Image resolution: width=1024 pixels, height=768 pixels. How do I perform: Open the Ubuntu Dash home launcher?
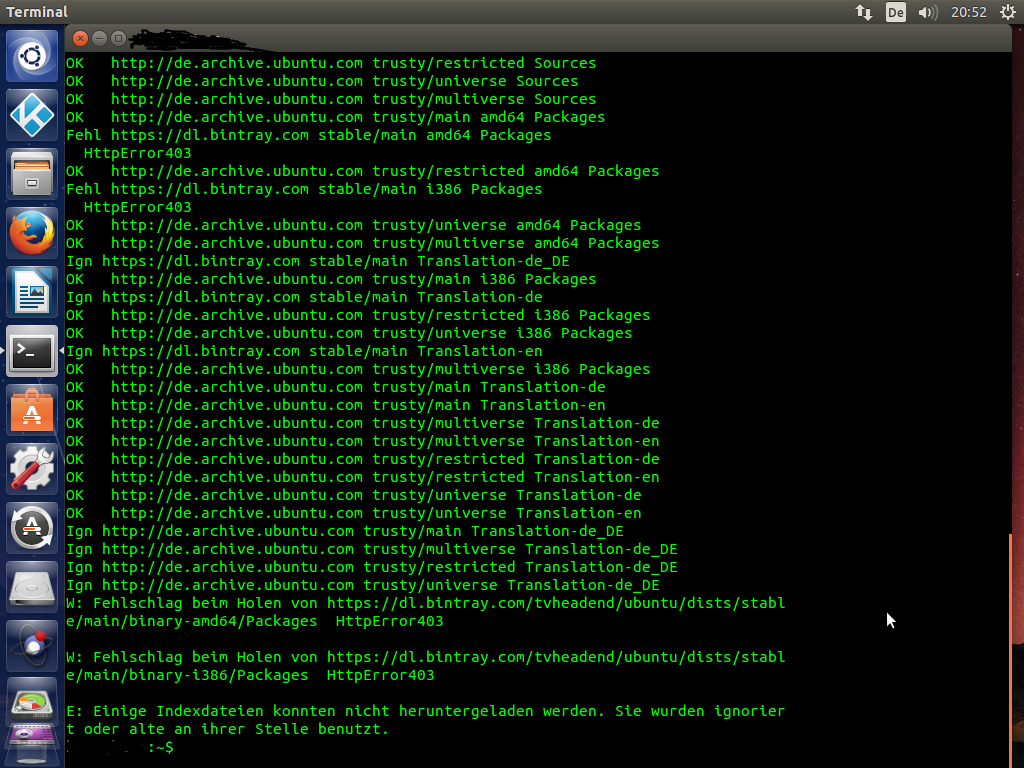click(x=32, y=56)
